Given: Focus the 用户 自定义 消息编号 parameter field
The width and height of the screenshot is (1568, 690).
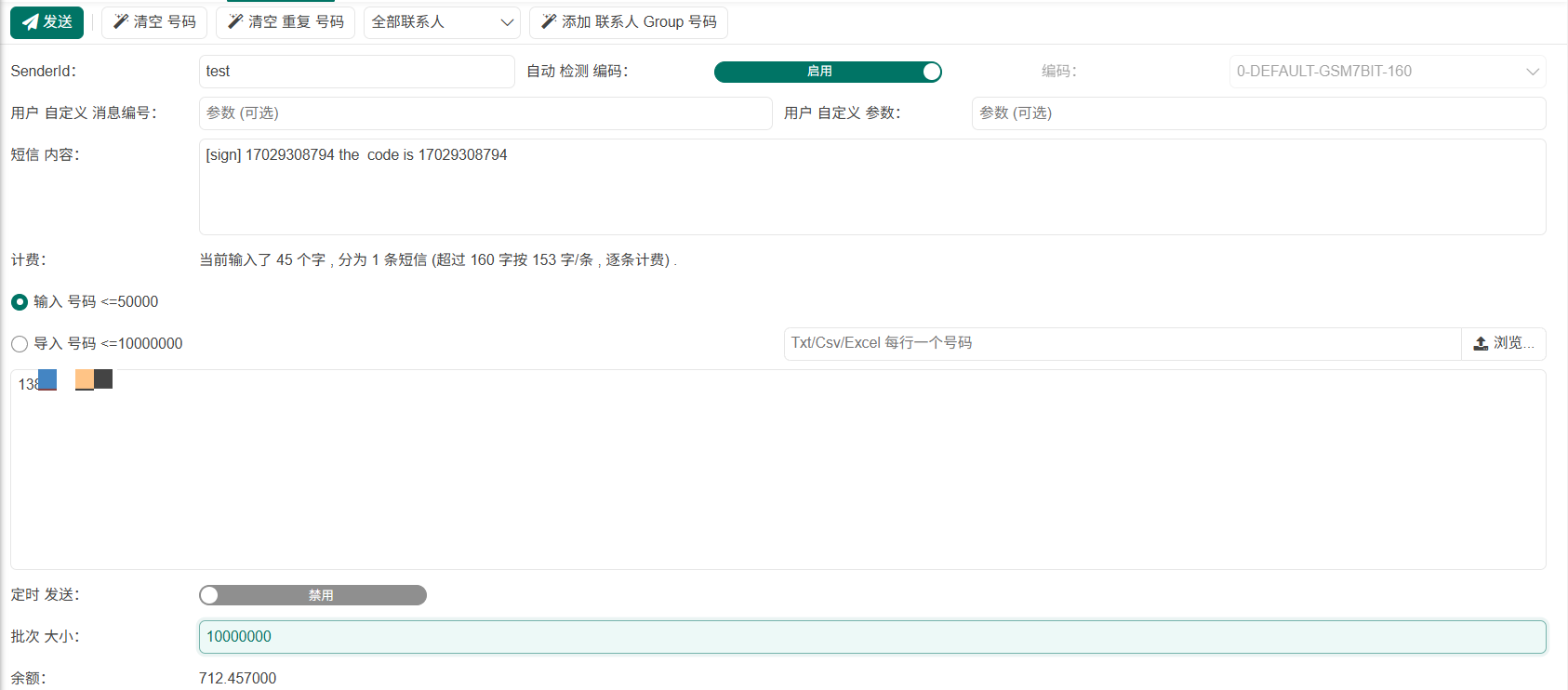Looking at the screenshot, I should pyautogui.click(x=485, y=113).
